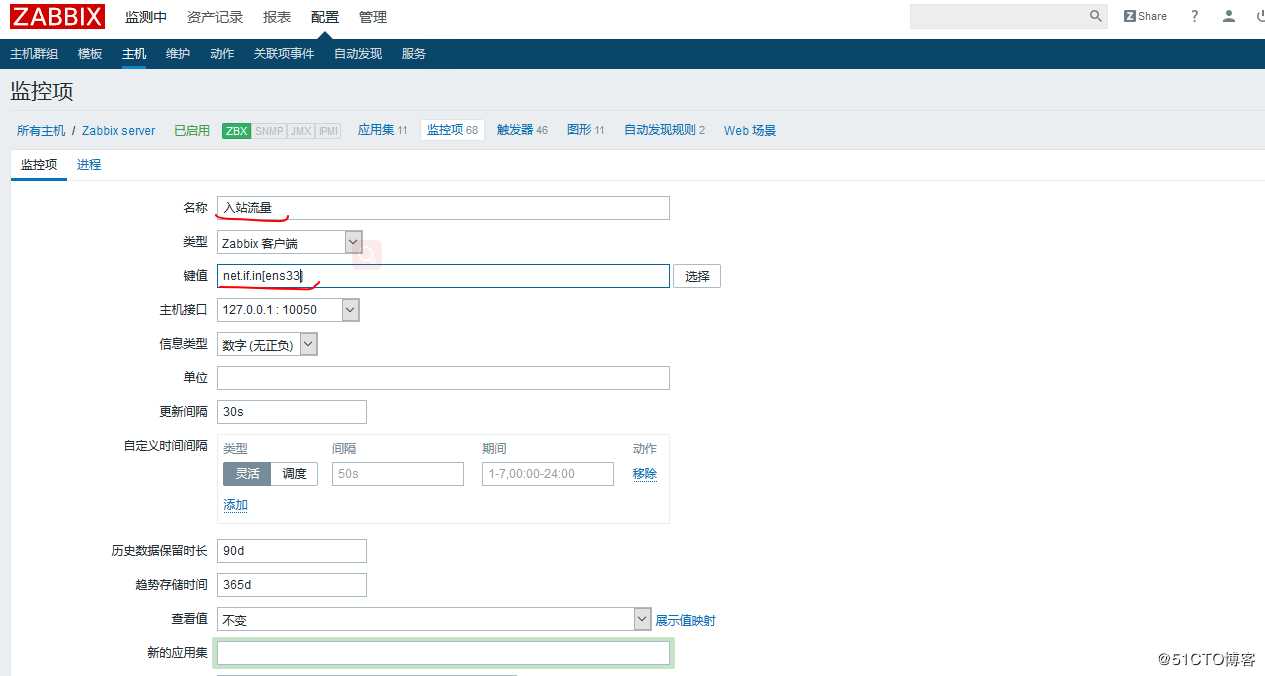Viewport: 1265px width, 676px height.
Task: Go to 自动发现 submenu
Action: tap(358, 54)
